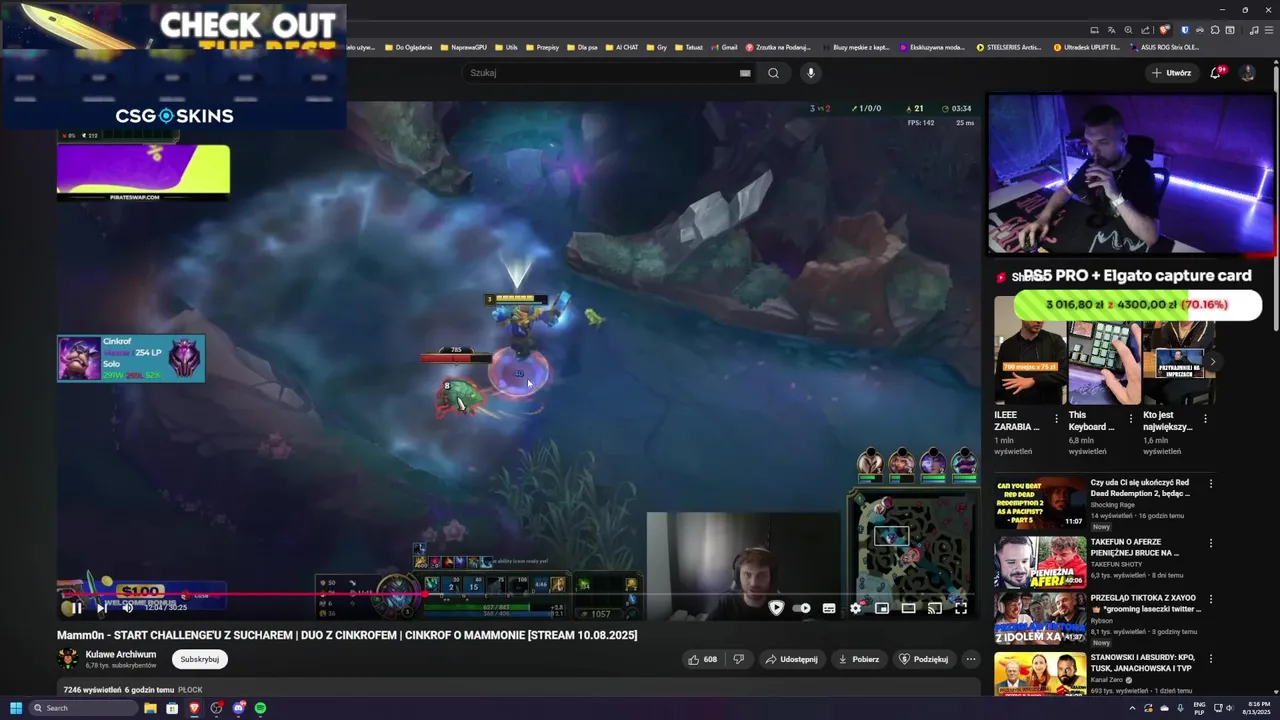Toggle the autoplay switch in player
Viewport: 1280px width, 720px height.
pos(801,608)
